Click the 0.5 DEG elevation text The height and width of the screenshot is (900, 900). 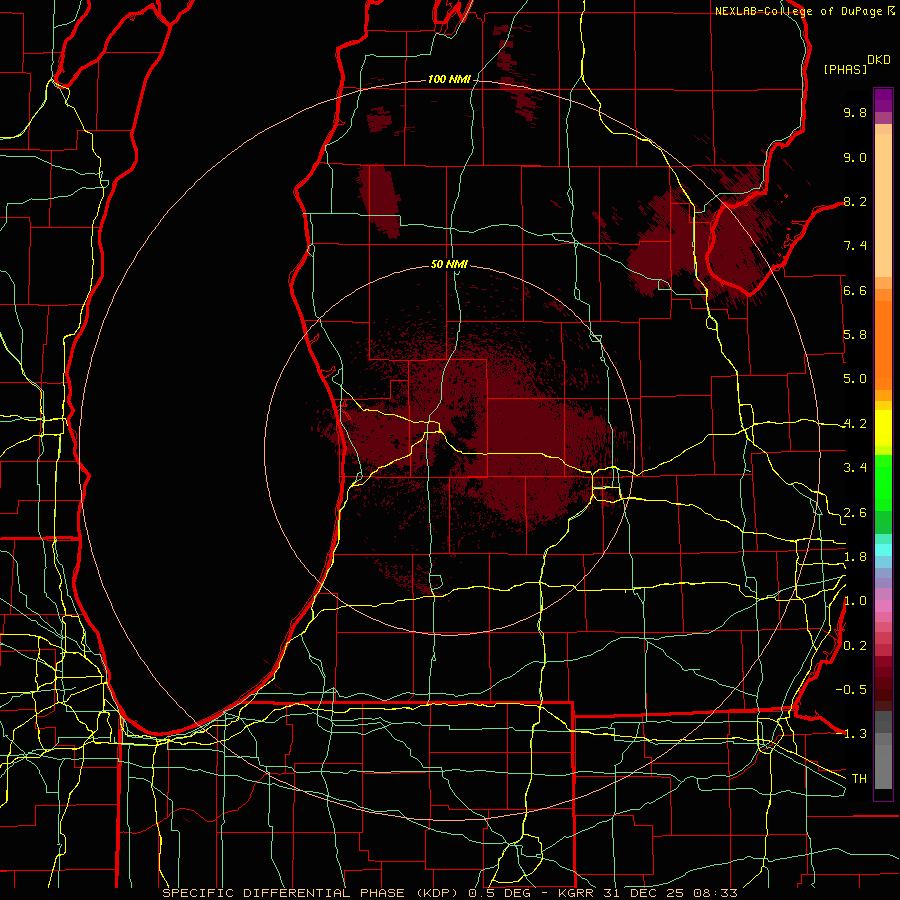coord(501,893)
